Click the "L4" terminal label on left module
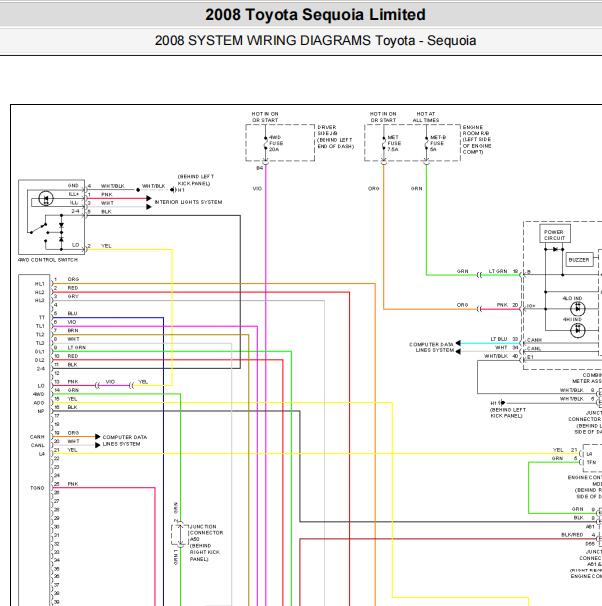602x606 pixels. pos(42,454)
